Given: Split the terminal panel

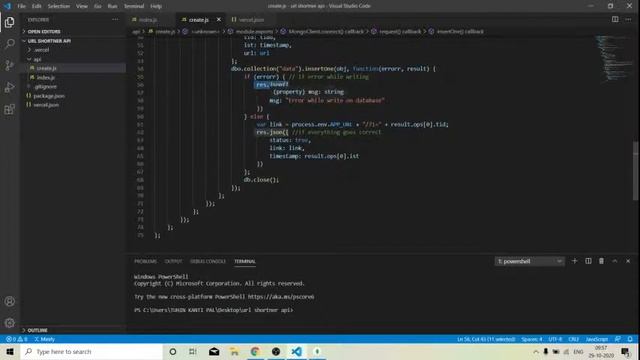Looking at the screenshot, I should [588, 261].
